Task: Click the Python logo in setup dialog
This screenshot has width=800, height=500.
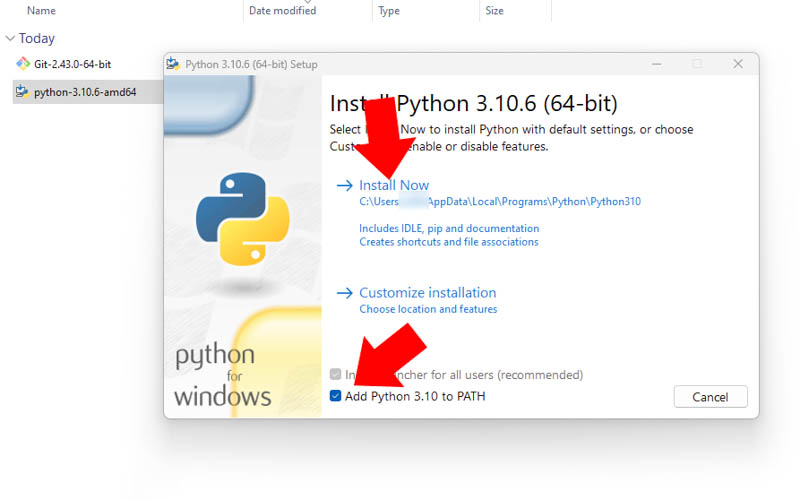Action: tap(242, 219)
